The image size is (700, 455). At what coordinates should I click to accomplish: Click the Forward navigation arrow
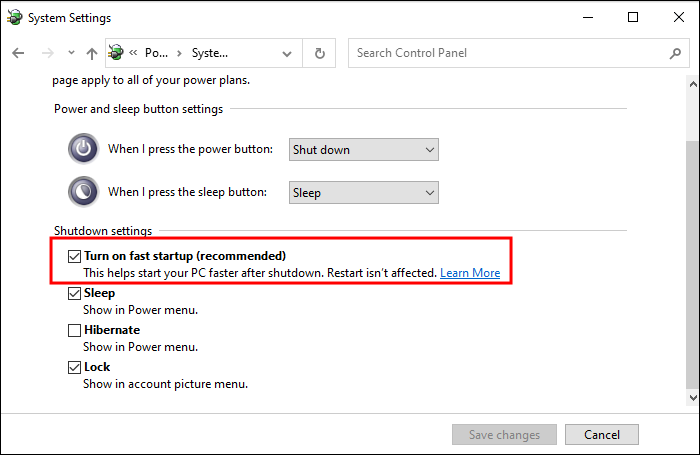tap(45, 53)
